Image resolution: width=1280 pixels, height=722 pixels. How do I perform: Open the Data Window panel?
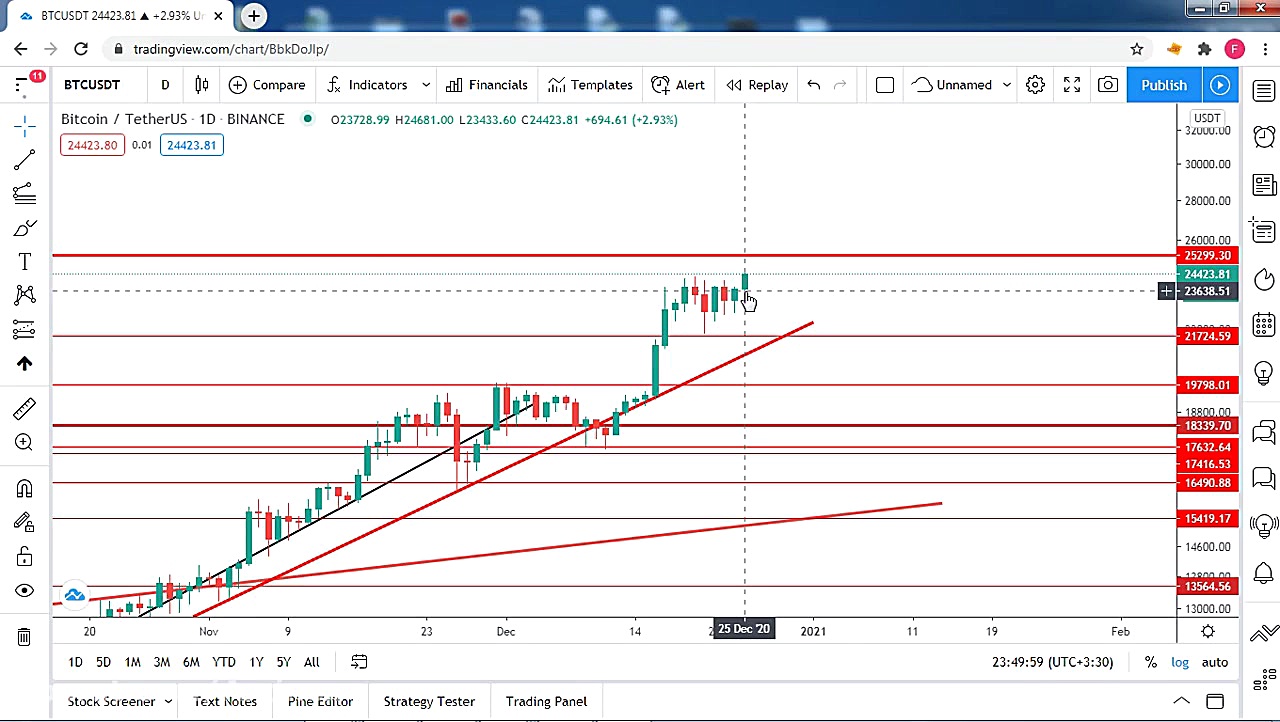[x=1264, y=231]
